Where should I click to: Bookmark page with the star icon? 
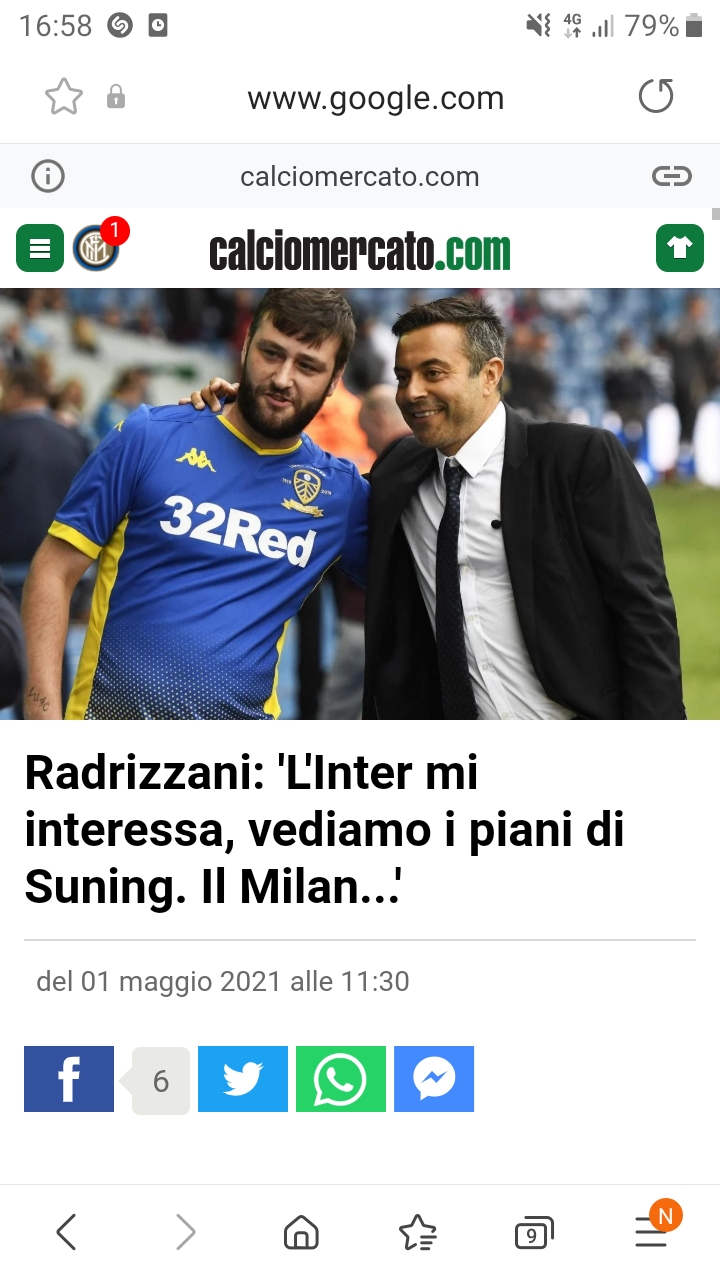click(x=64, y=97)
